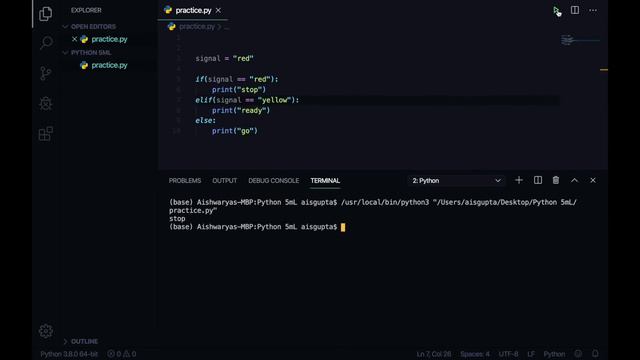Select the Python 3.8.0 64-bit interpreter
The width and height of the screenshot is (640, 360).
coord(69,354)
